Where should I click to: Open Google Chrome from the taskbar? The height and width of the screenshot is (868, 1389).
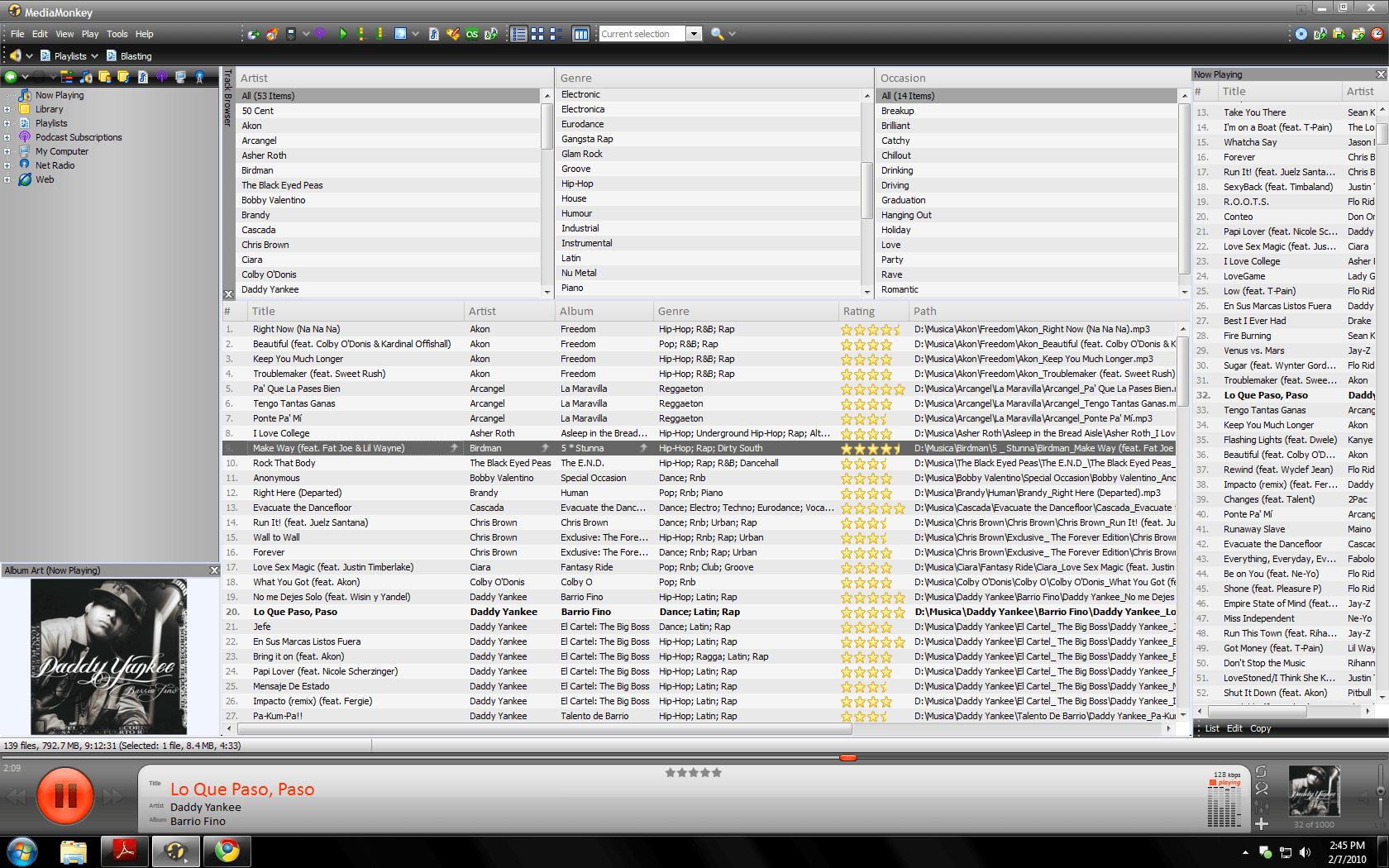pos(227,851)
